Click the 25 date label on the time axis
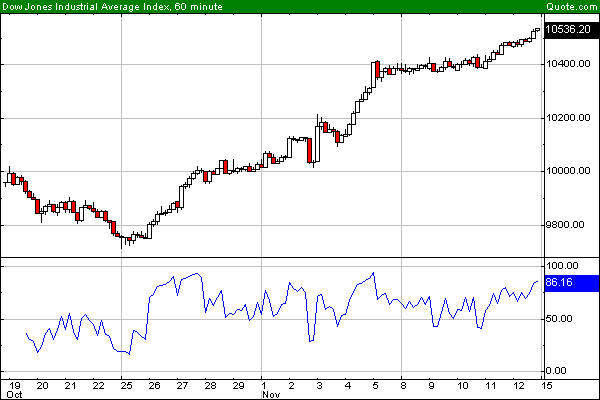The width and height of the screenshot is (600, 400). (126, 385)
